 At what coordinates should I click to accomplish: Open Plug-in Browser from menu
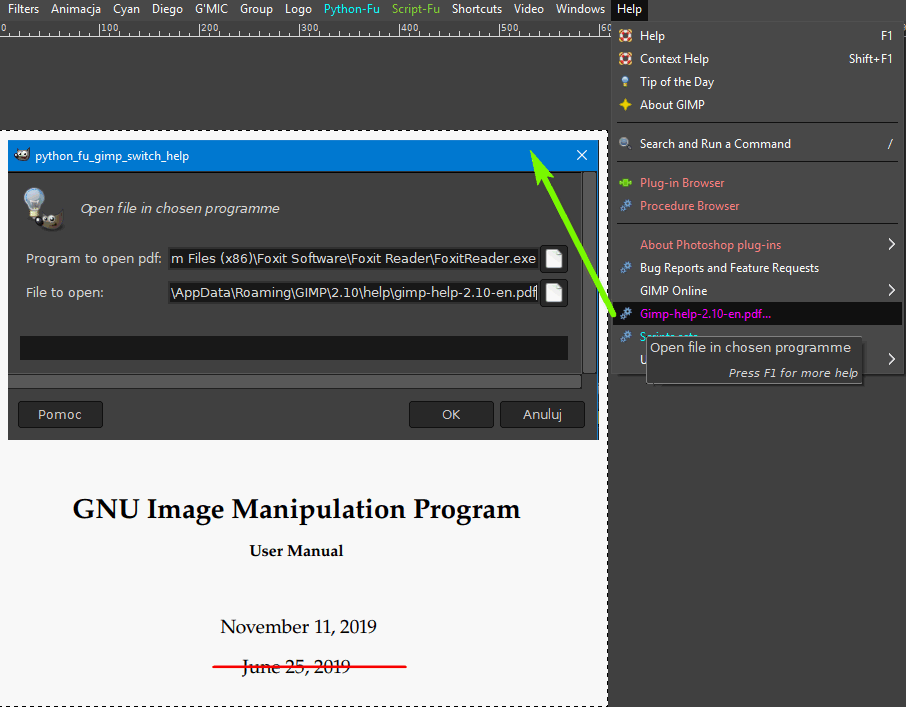pos(757,183)
